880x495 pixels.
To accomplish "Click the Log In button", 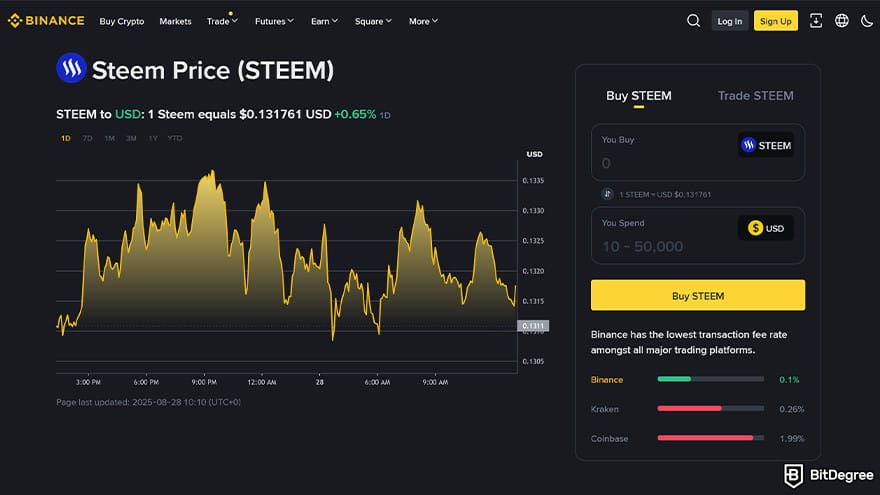I will pyautogui.click(x=730, y=21).
